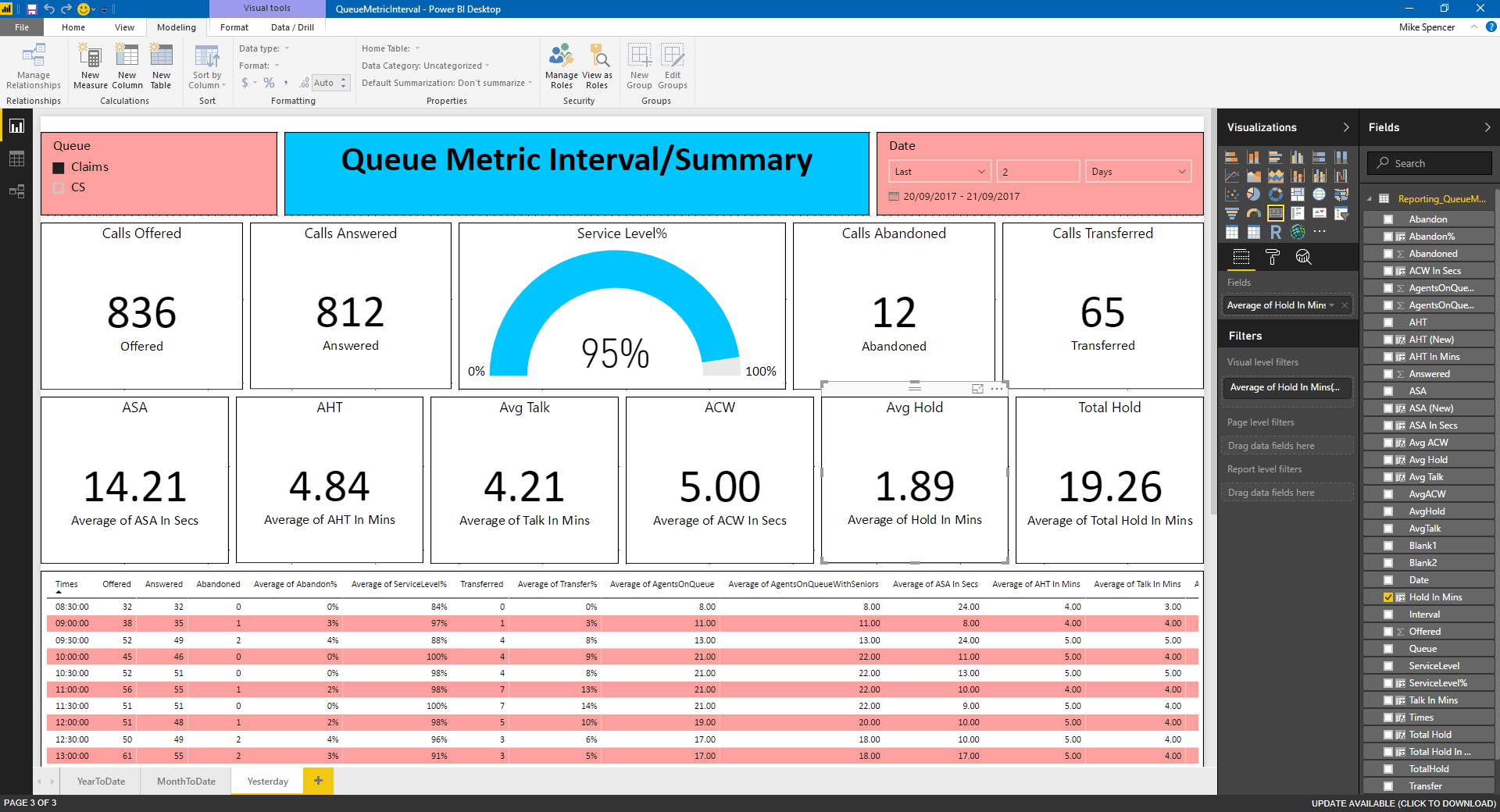Open the MonthToDate page tab
Screen dimensions: 1500x812
(186, 782)
